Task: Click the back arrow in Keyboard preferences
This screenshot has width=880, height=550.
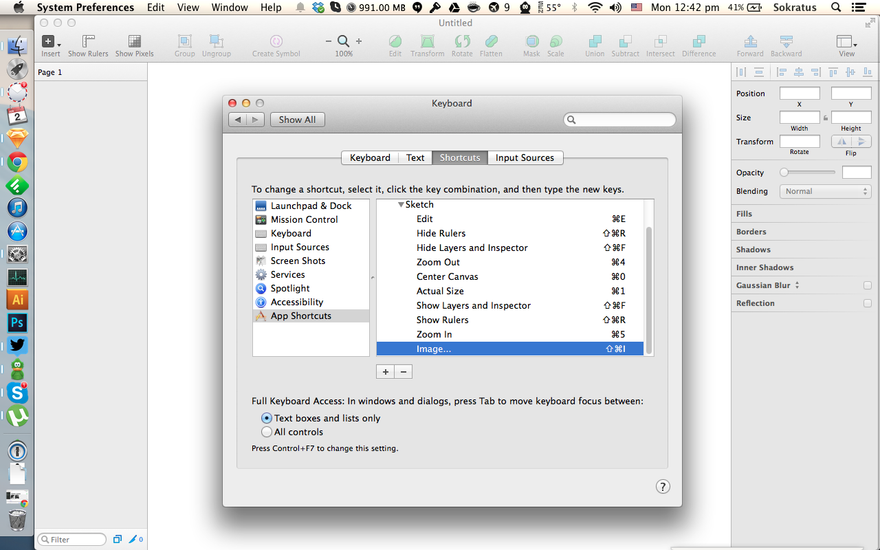Action: (238, 120)
